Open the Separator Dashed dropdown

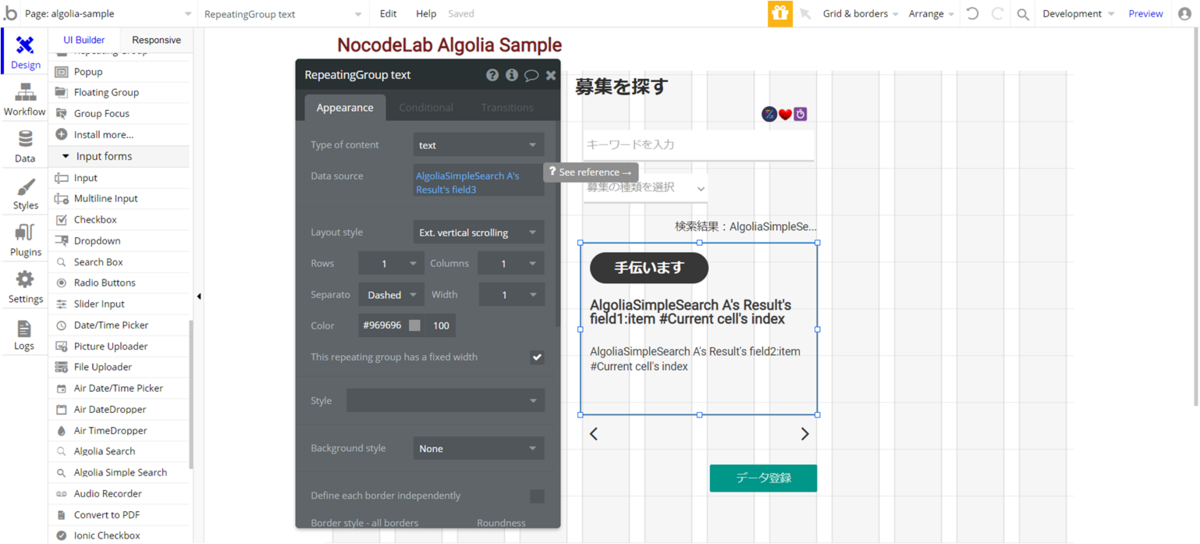tap(391, 295)
